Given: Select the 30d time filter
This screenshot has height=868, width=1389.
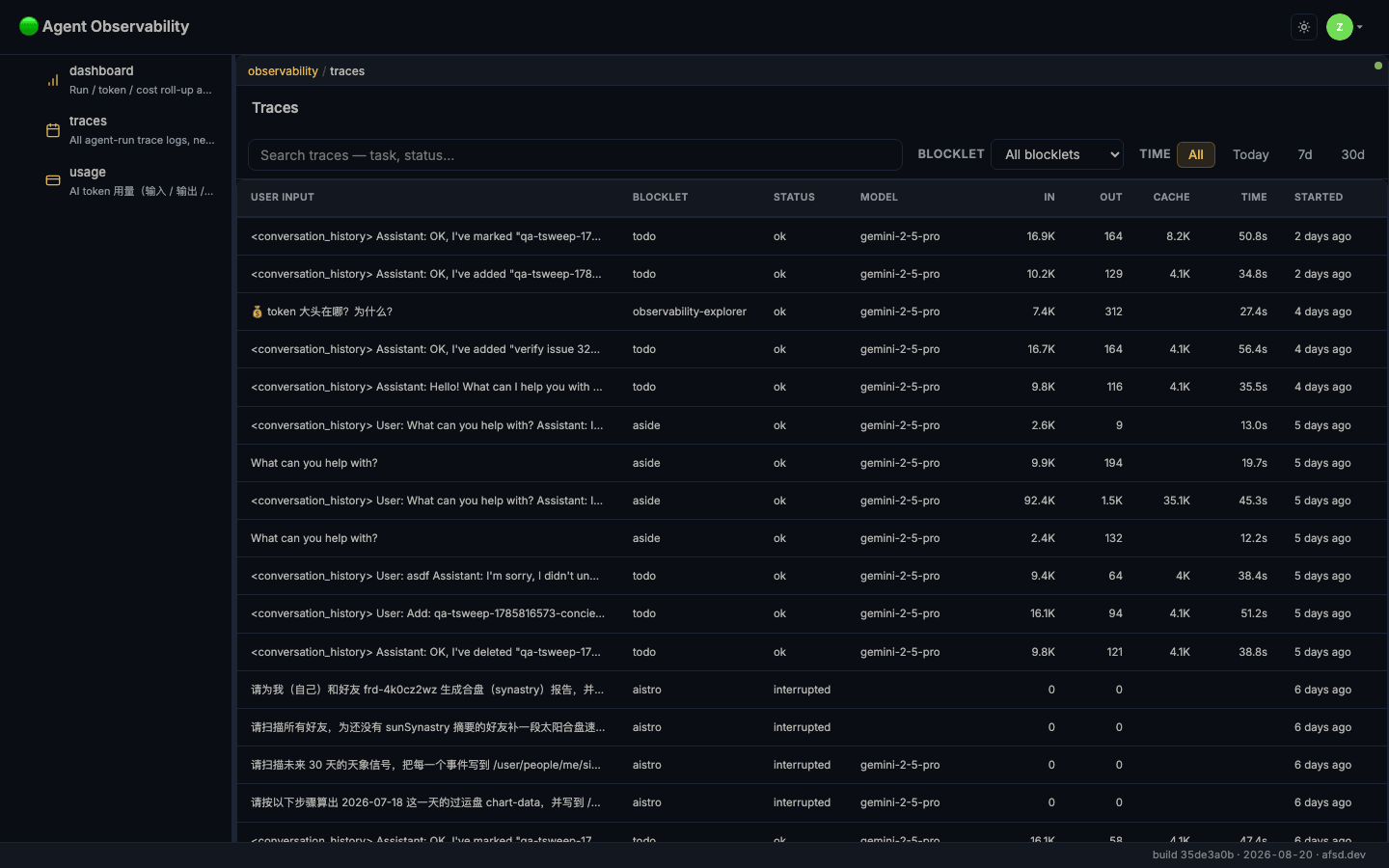Looking at the screenshot, I should pos(1352,154).
